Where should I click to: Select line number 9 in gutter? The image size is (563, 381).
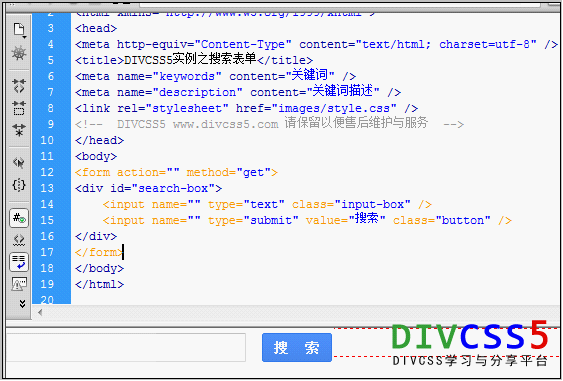click(51, 124)
